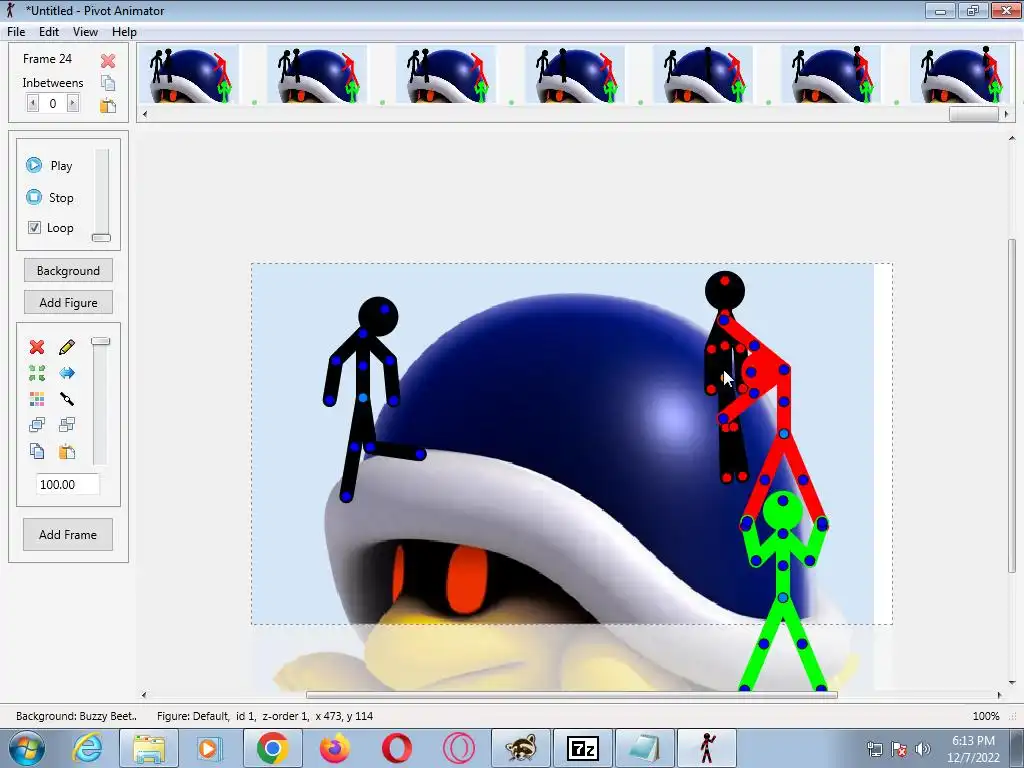This screenshot has height=768, width=1024.
Task: Click the Inbetweens value field
Action: click(x=53, y=103)
